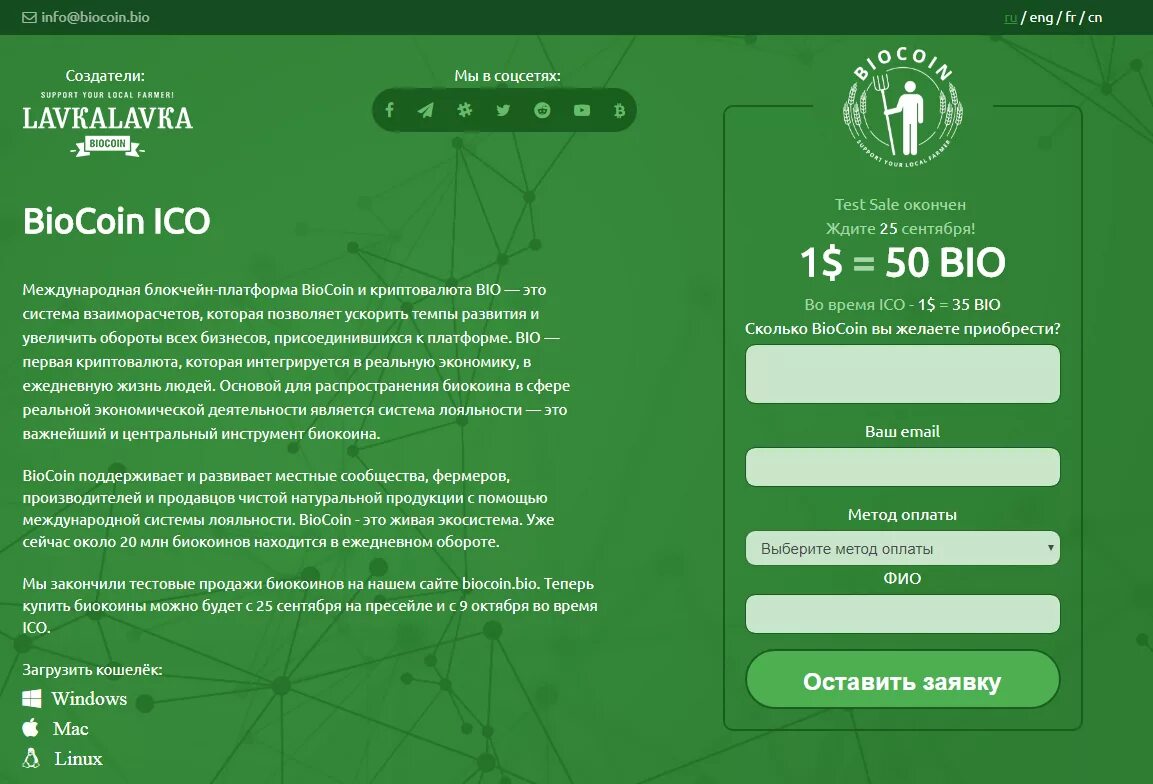The image size is (1153, 784).
Task: Click the 'Загрузить кошелёк:' label
Action: click(x=92, y=669)
